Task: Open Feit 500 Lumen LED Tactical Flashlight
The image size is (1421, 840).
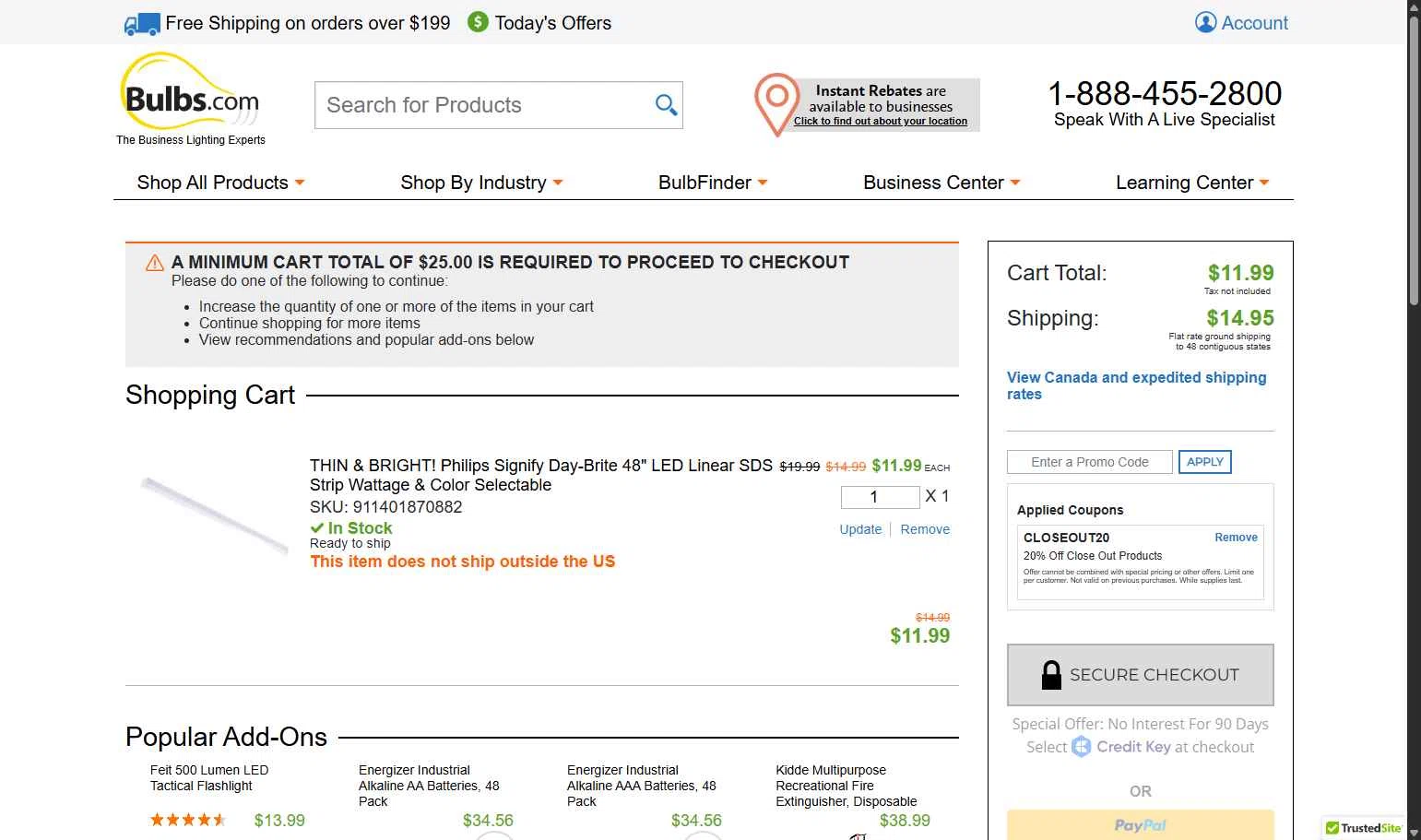Action: (209, 778)
